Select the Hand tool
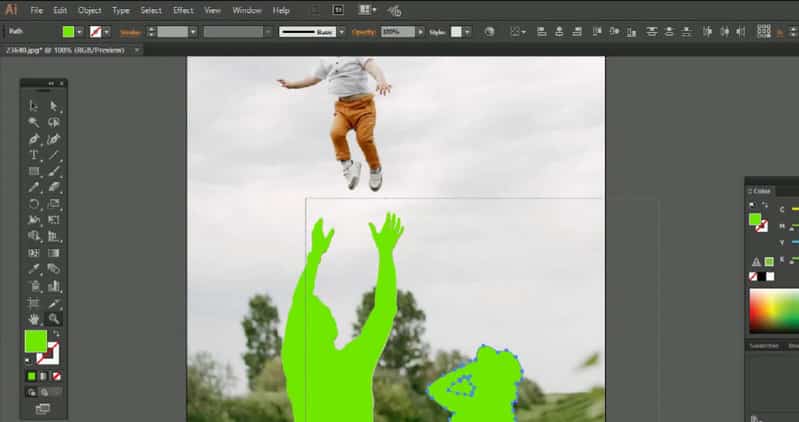 point(34,319)
